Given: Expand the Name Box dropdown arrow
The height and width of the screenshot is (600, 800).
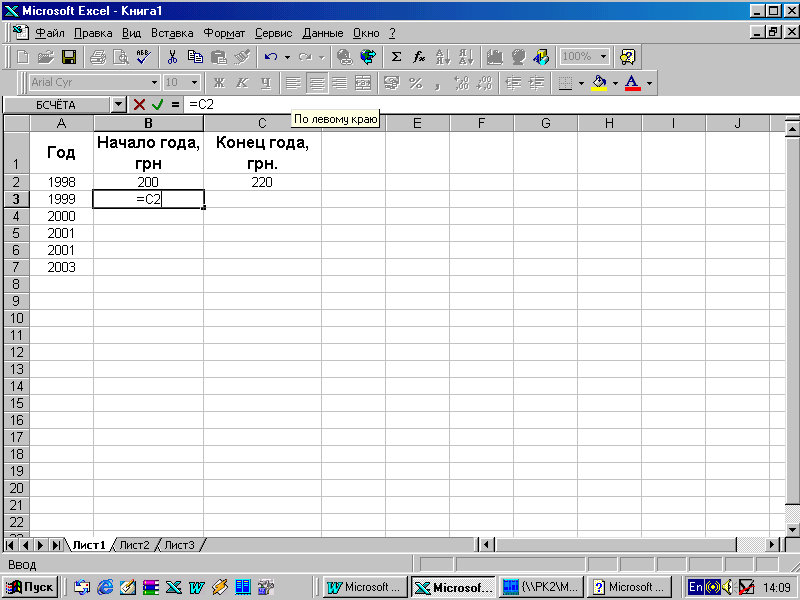Looking at the screenshot, I should pos(118,105).
